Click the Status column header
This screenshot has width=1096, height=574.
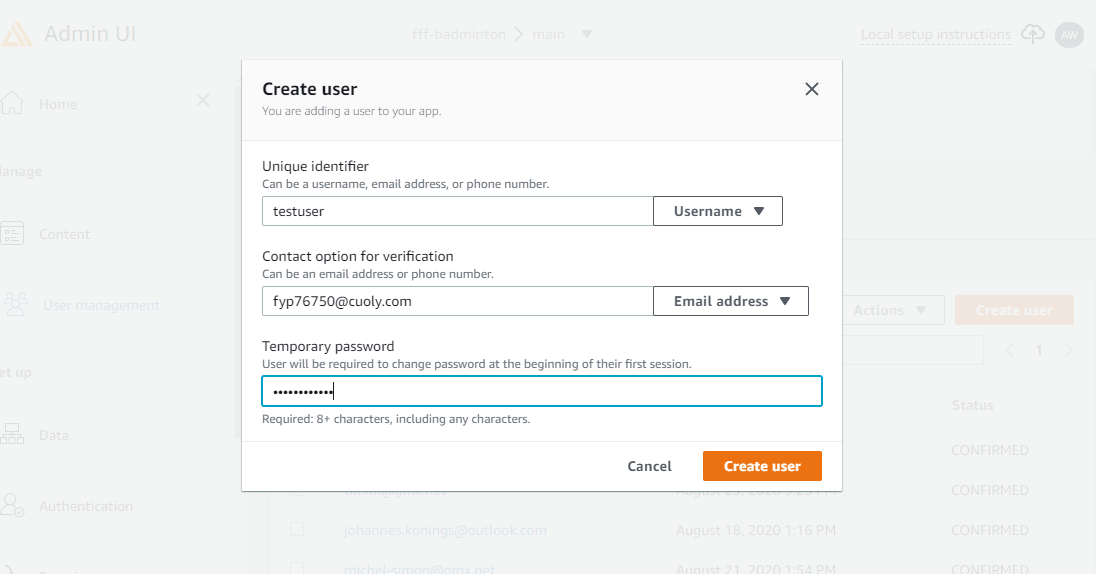pyautogui.click(x=972, y=406)
